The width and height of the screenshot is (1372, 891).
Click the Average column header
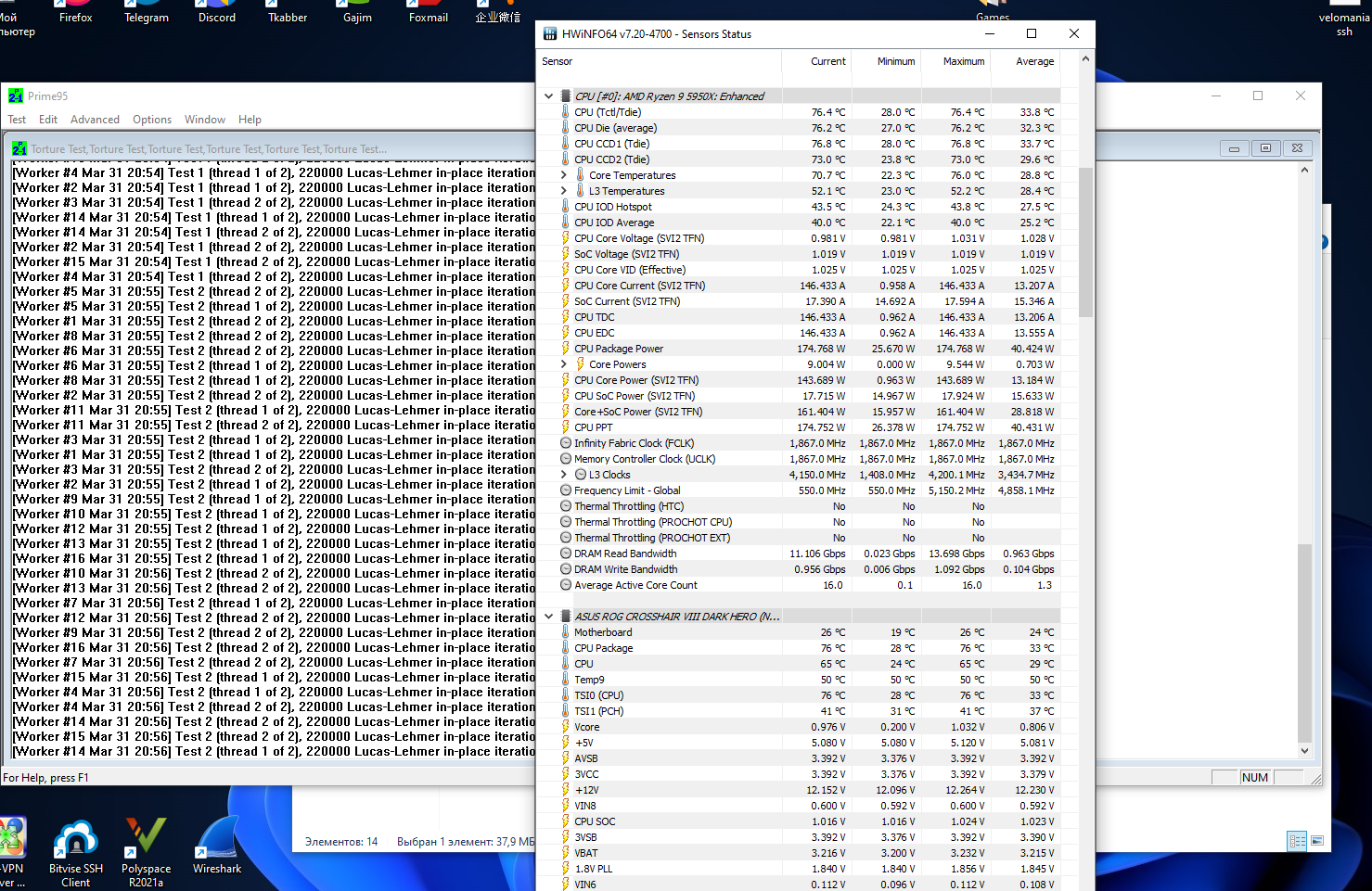[1026, 61]
